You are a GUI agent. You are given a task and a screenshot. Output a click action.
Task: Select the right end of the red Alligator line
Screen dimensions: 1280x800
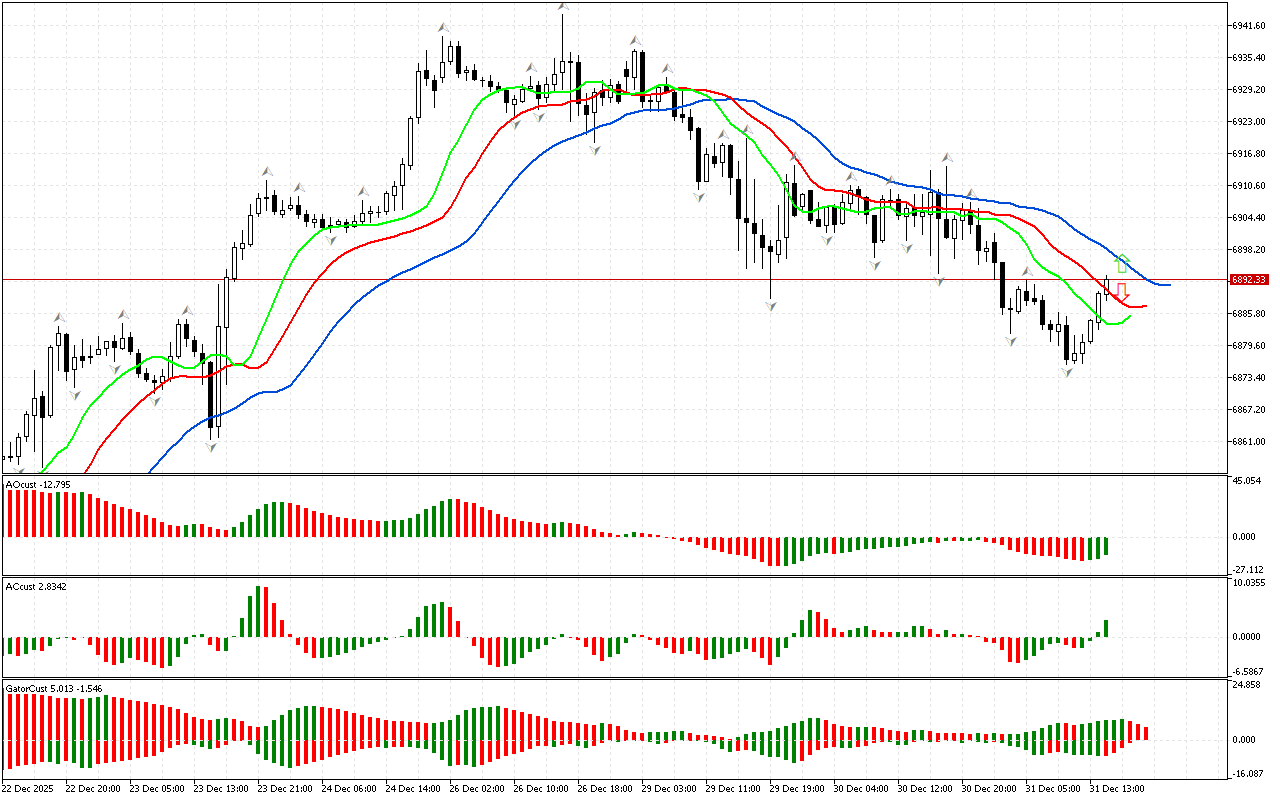(x=1144, y=306)
